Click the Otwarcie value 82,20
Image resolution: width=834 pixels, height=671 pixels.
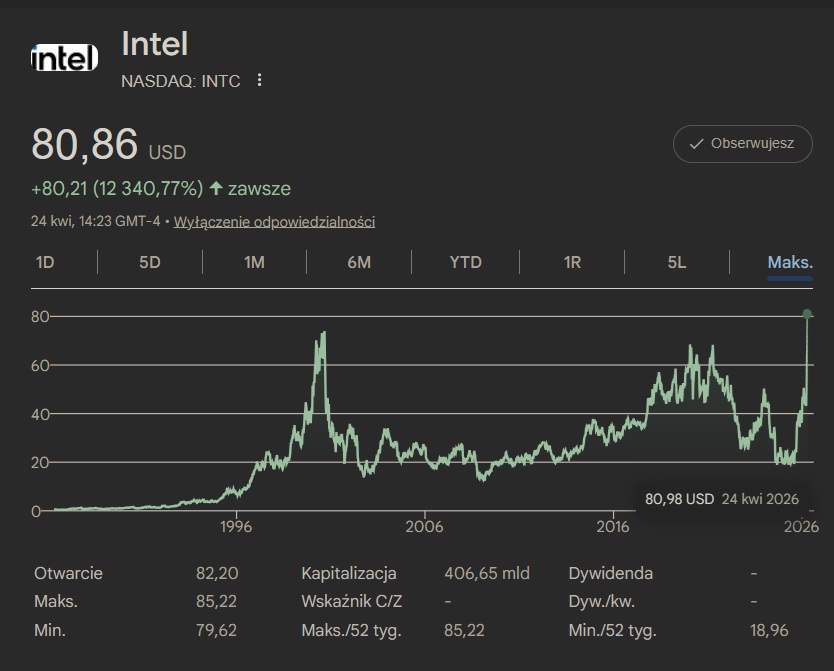(217, 573)
